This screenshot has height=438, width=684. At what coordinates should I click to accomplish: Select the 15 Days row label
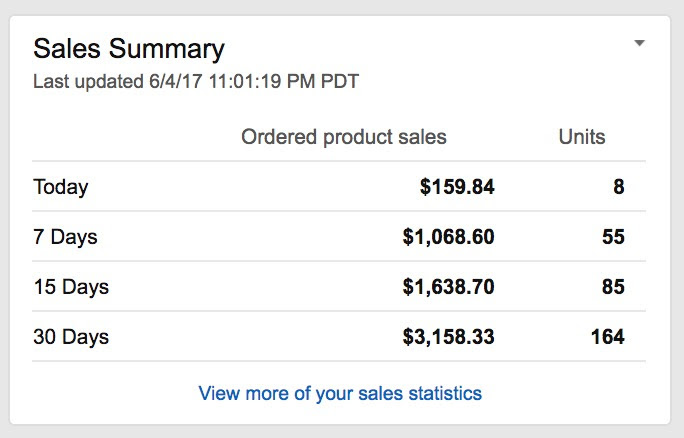click(71, 287)
